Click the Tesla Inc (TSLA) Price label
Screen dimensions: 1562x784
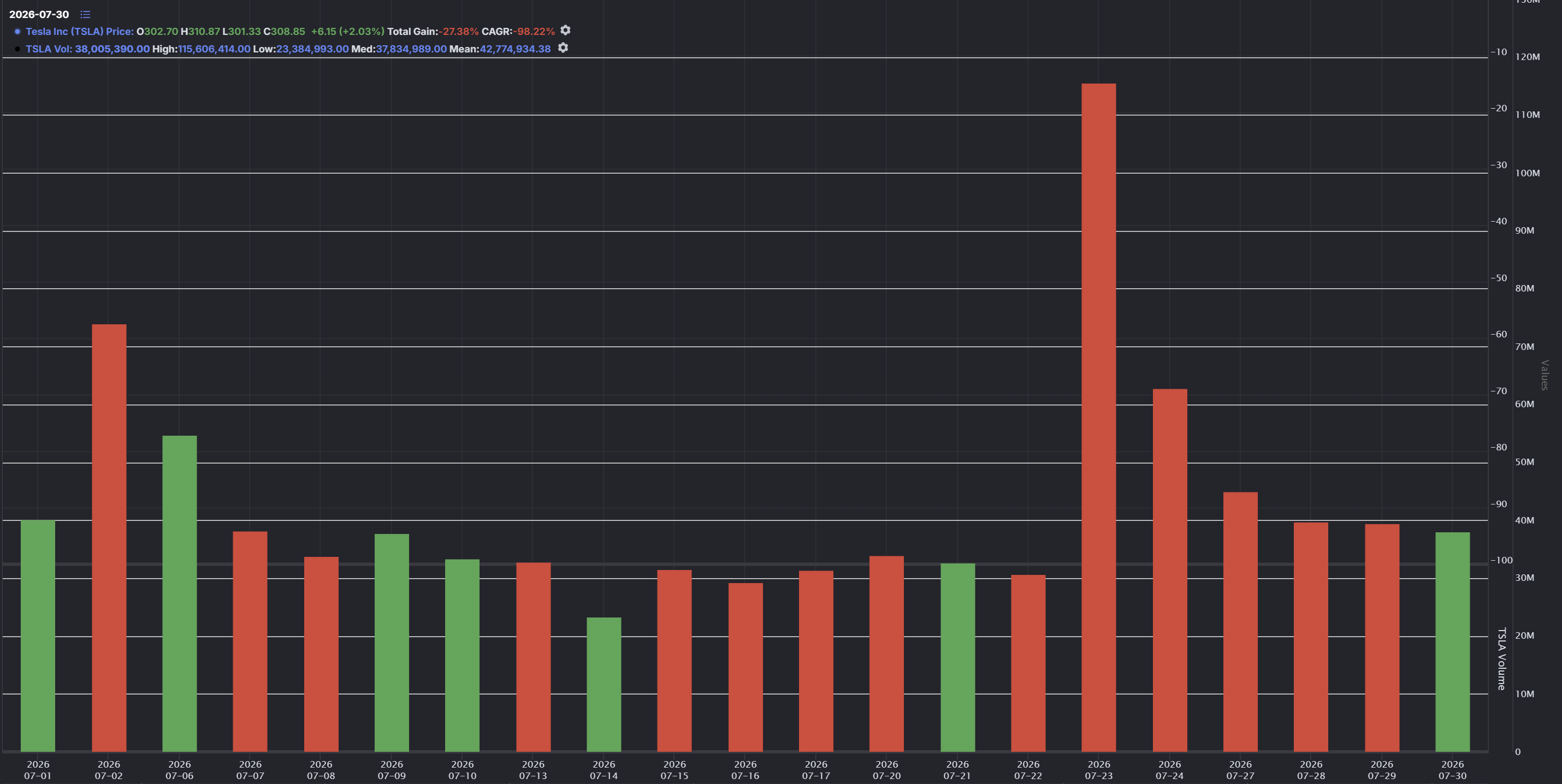click(79, 32)
